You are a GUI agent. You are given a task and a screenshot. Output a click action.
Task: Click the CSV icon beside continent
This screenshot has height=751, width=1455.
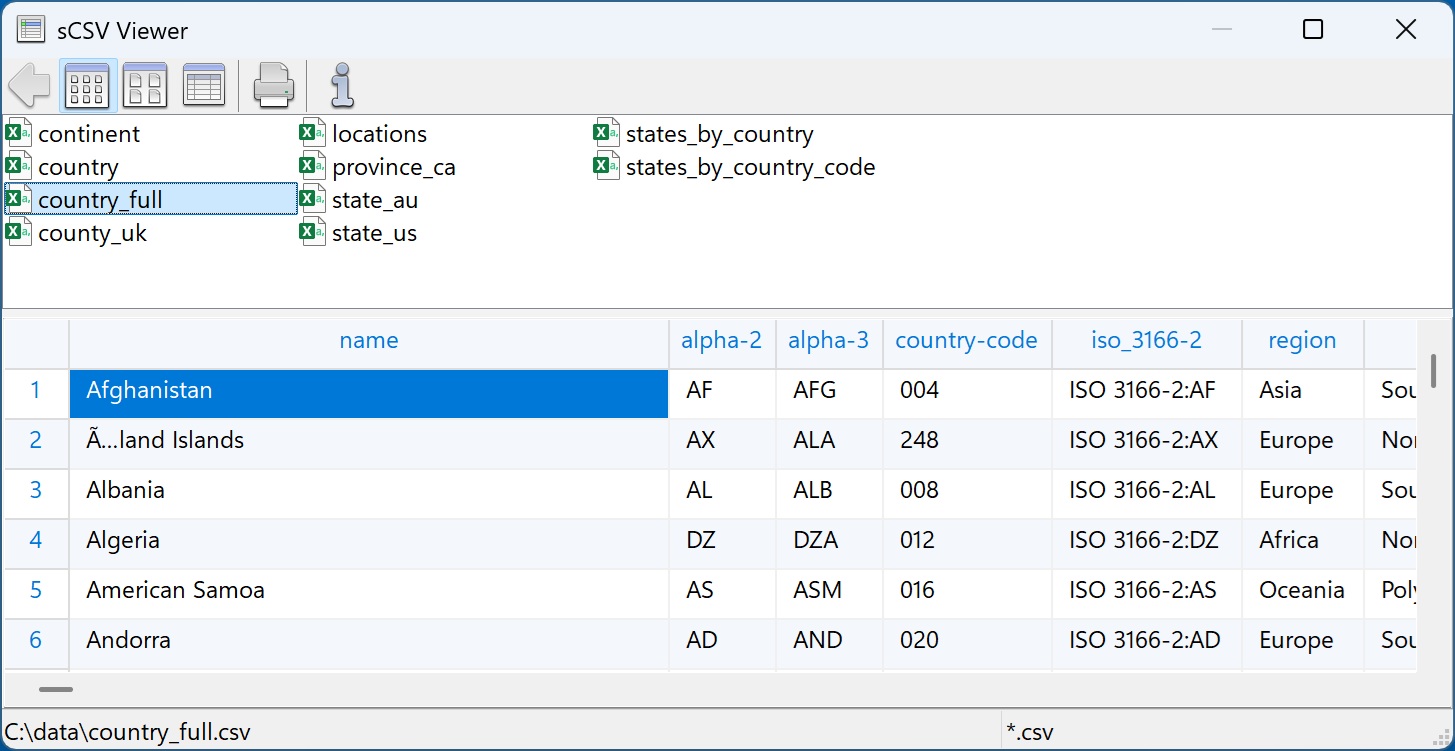(17, 133)
